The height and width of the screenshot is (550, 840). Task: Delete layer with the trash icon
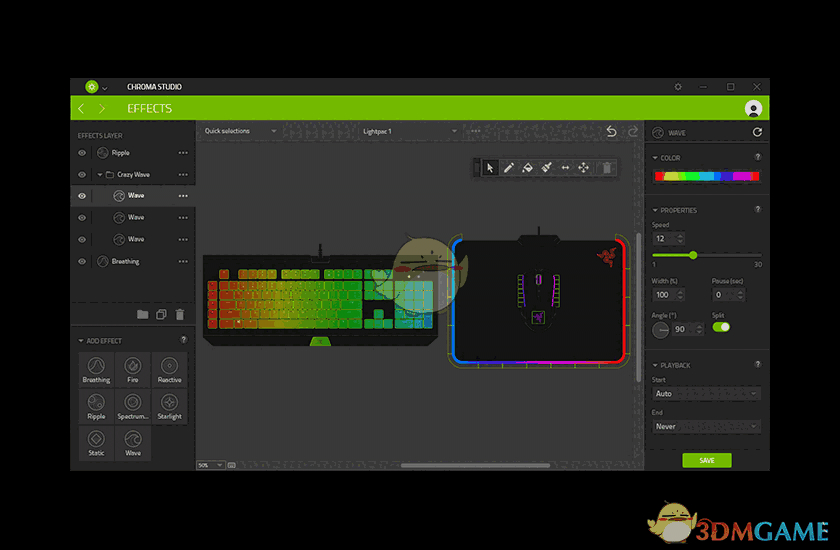180,314
